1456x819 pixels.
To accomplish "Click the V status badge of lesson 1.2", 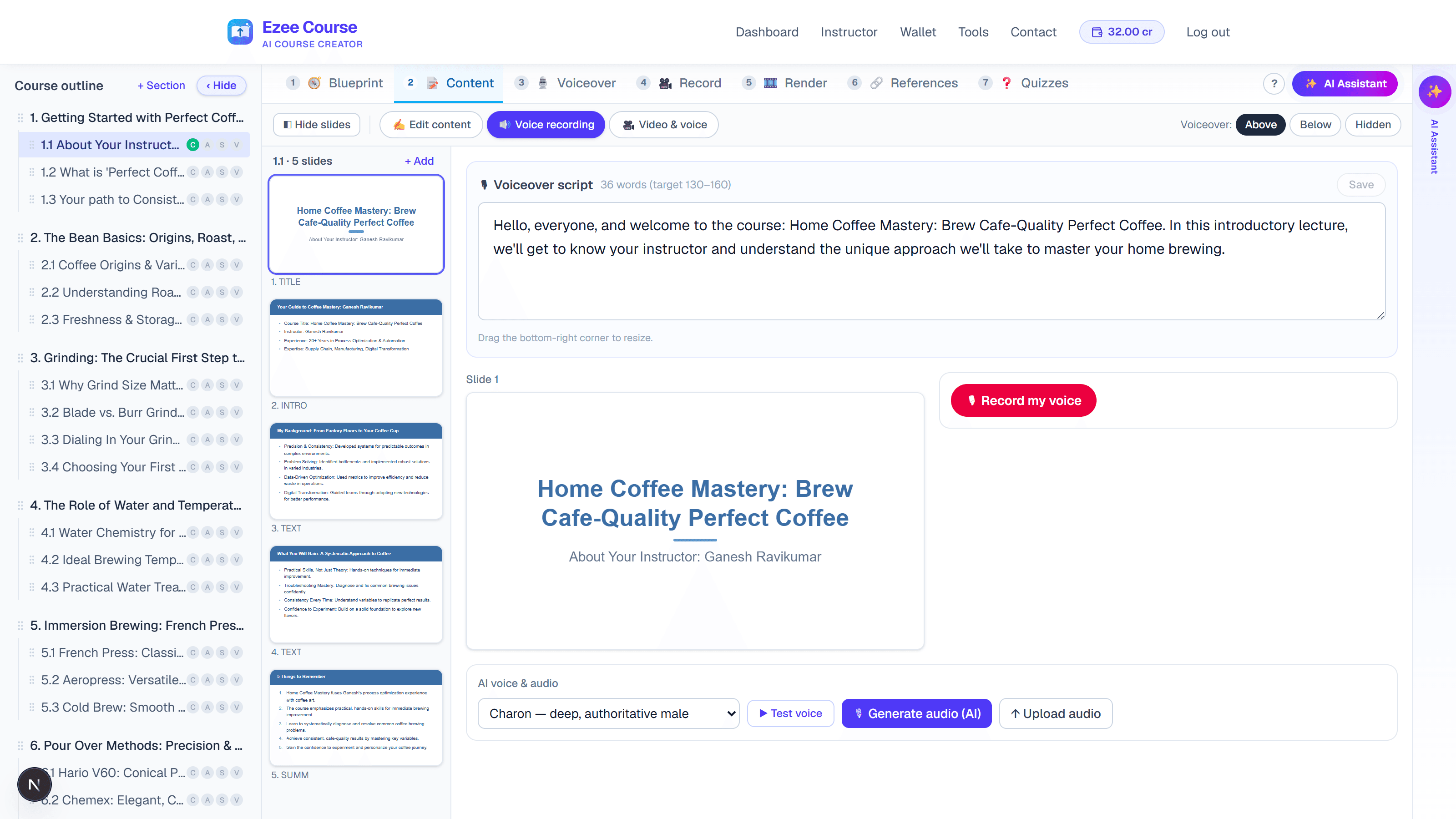I will point(237,172).
